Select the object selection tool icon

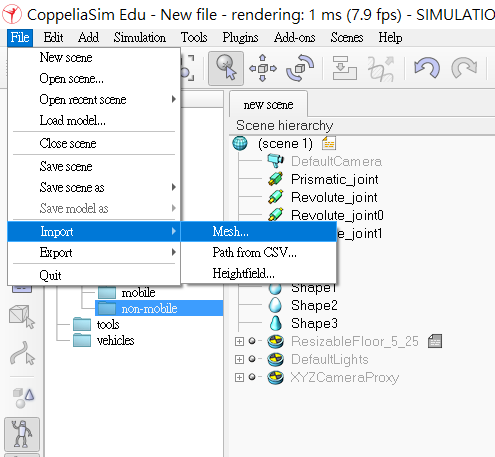point(226,68)
